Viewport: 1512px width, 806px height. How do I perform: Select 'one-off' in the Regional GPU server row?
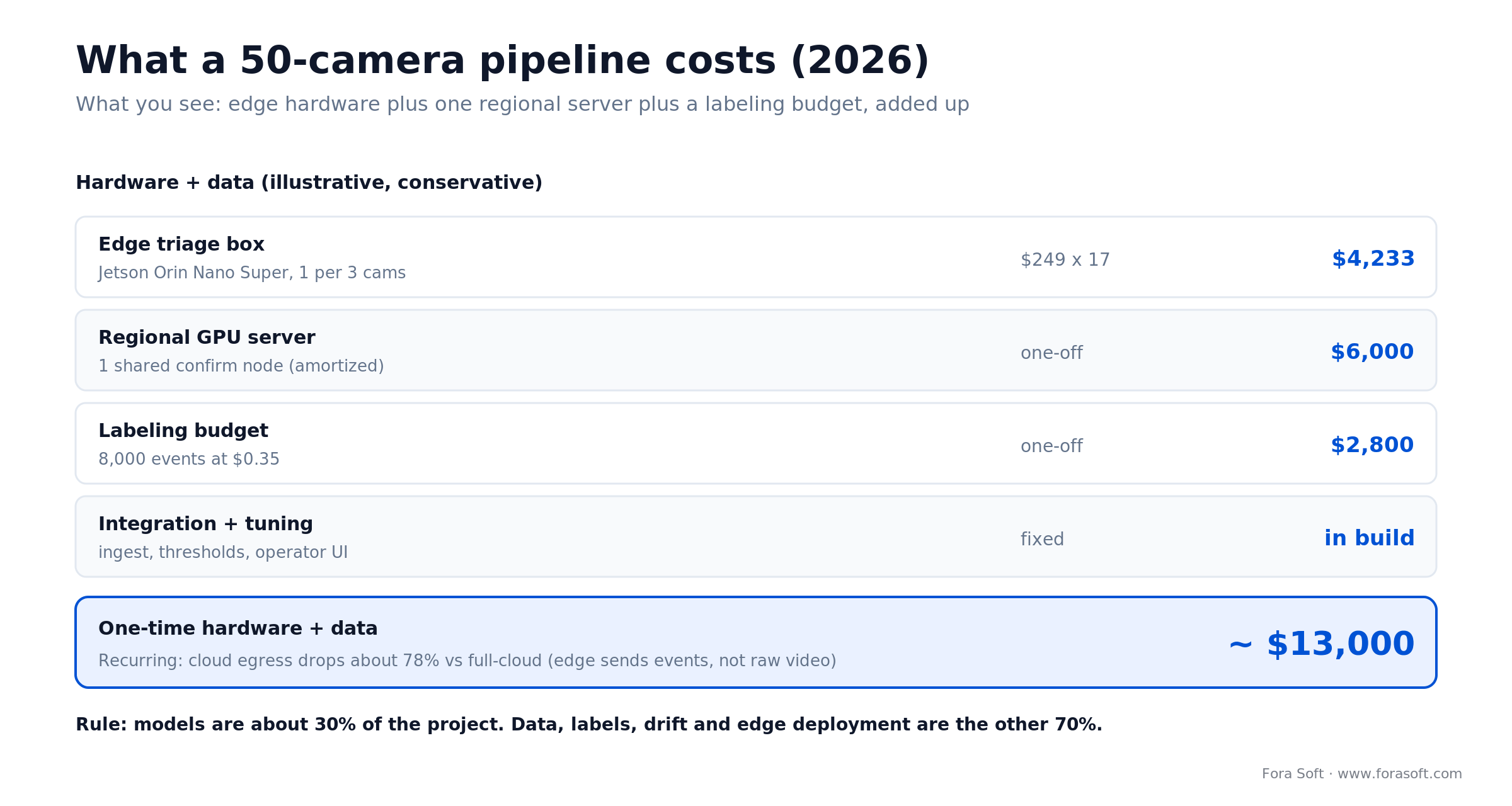click(1051, 353)
